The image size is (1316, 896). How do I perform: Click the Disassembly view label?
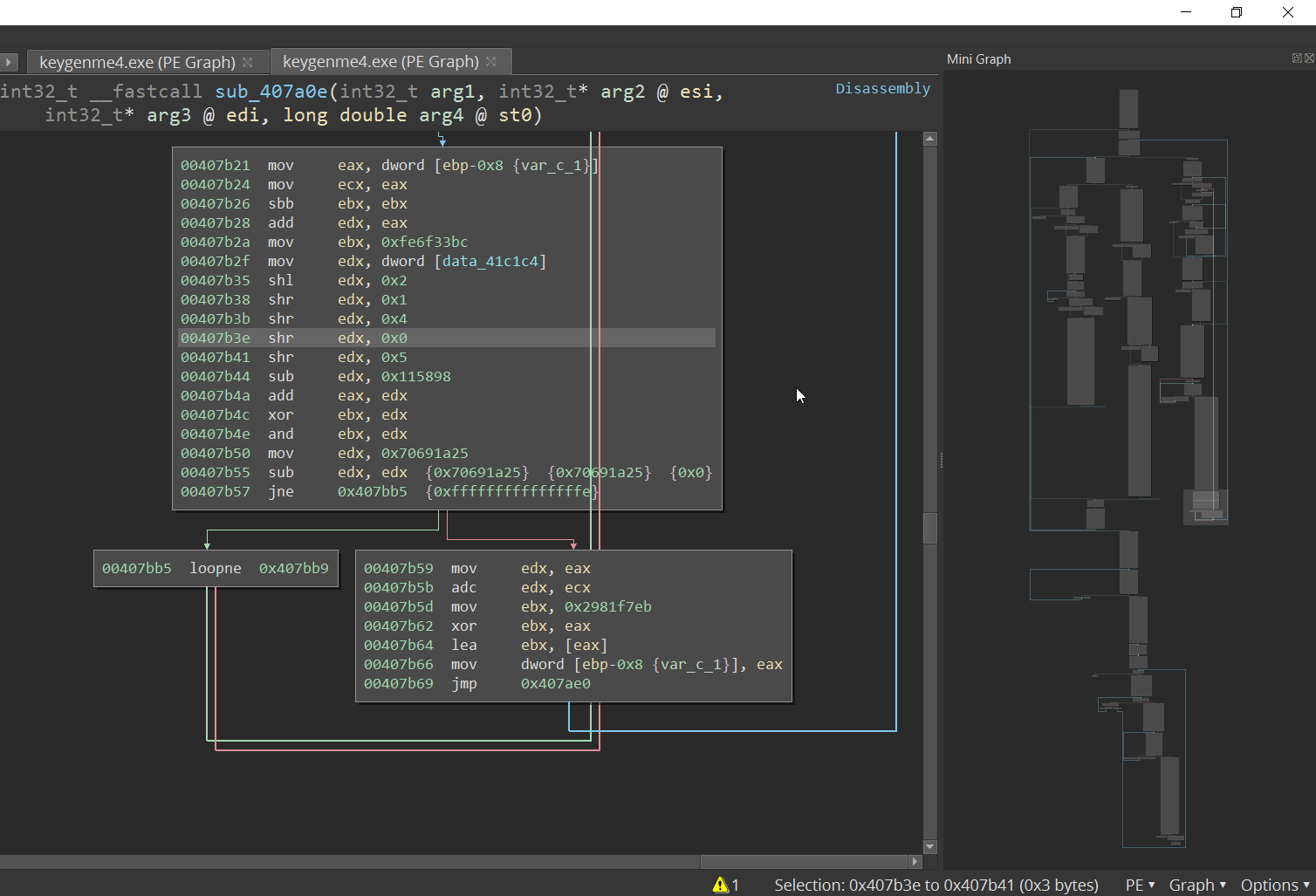coord(882,88)
